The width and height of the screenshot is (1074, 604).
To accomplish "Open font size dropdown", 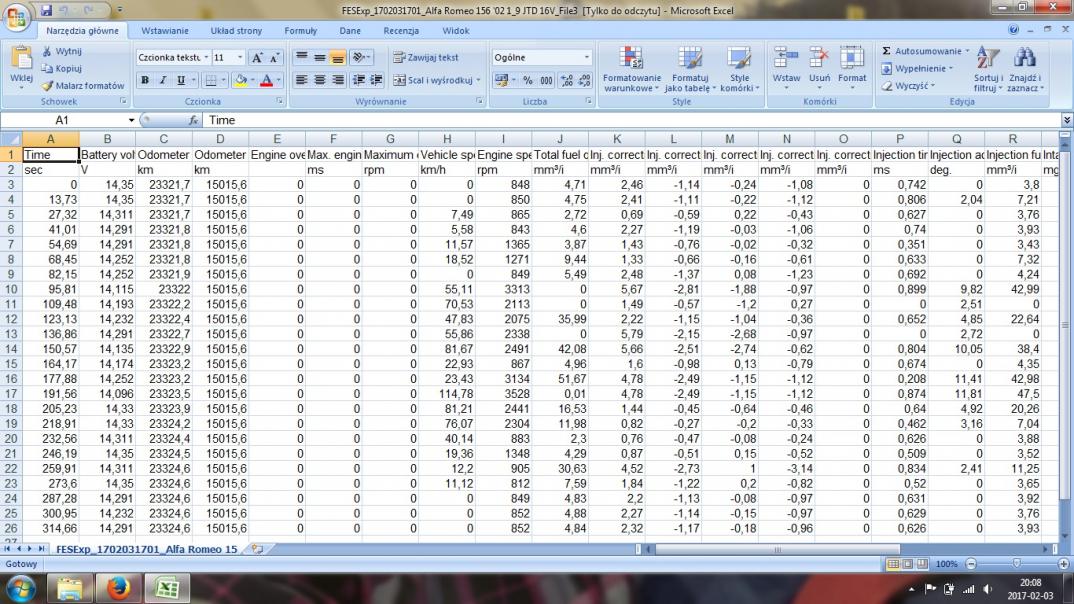I will coord(240,58).
